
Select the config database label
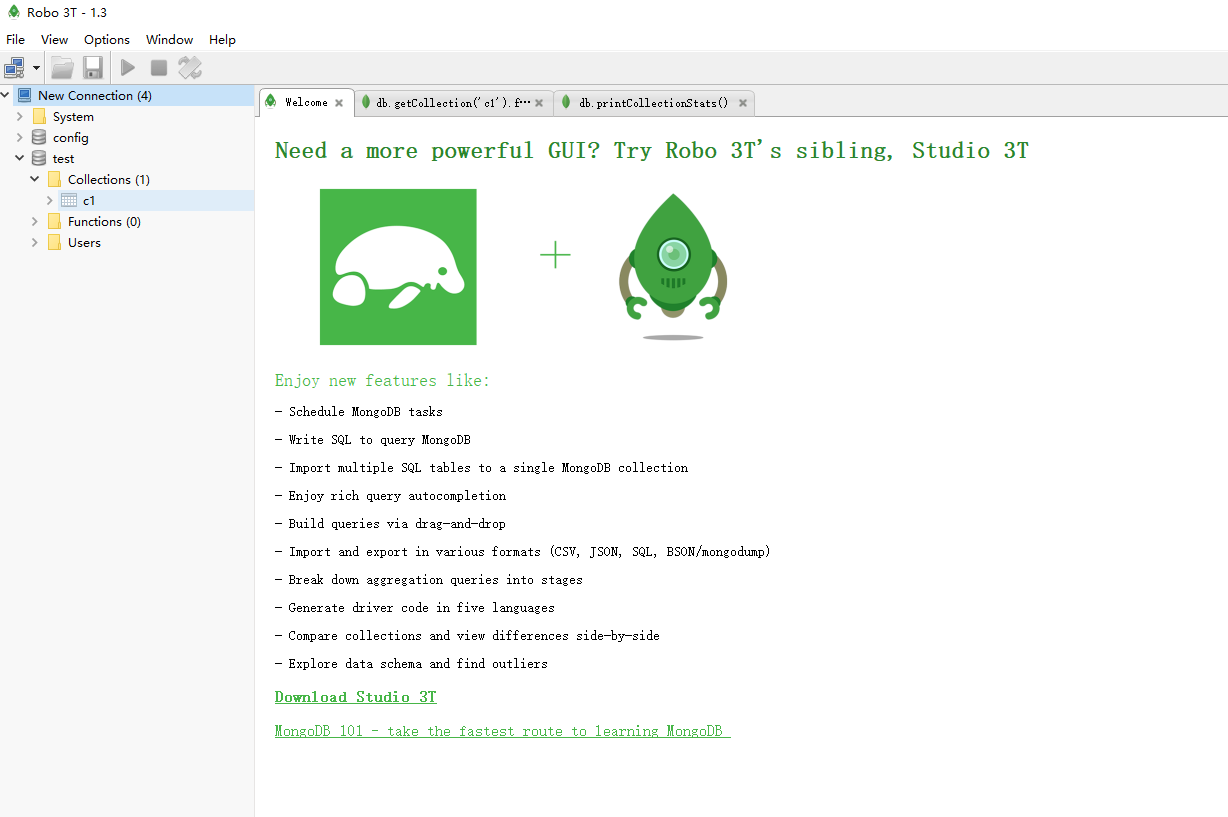(x=71, y=138)
